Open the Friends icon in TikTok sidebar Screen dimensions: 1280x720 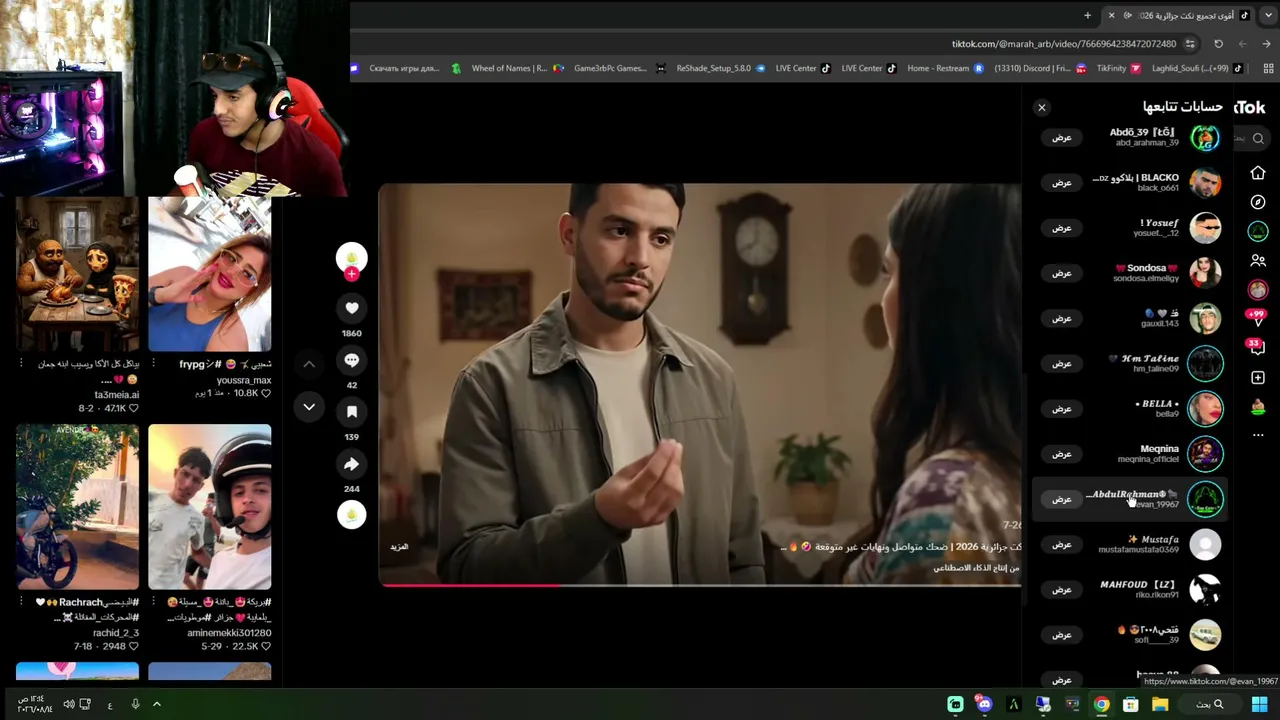click(1258, 260)
